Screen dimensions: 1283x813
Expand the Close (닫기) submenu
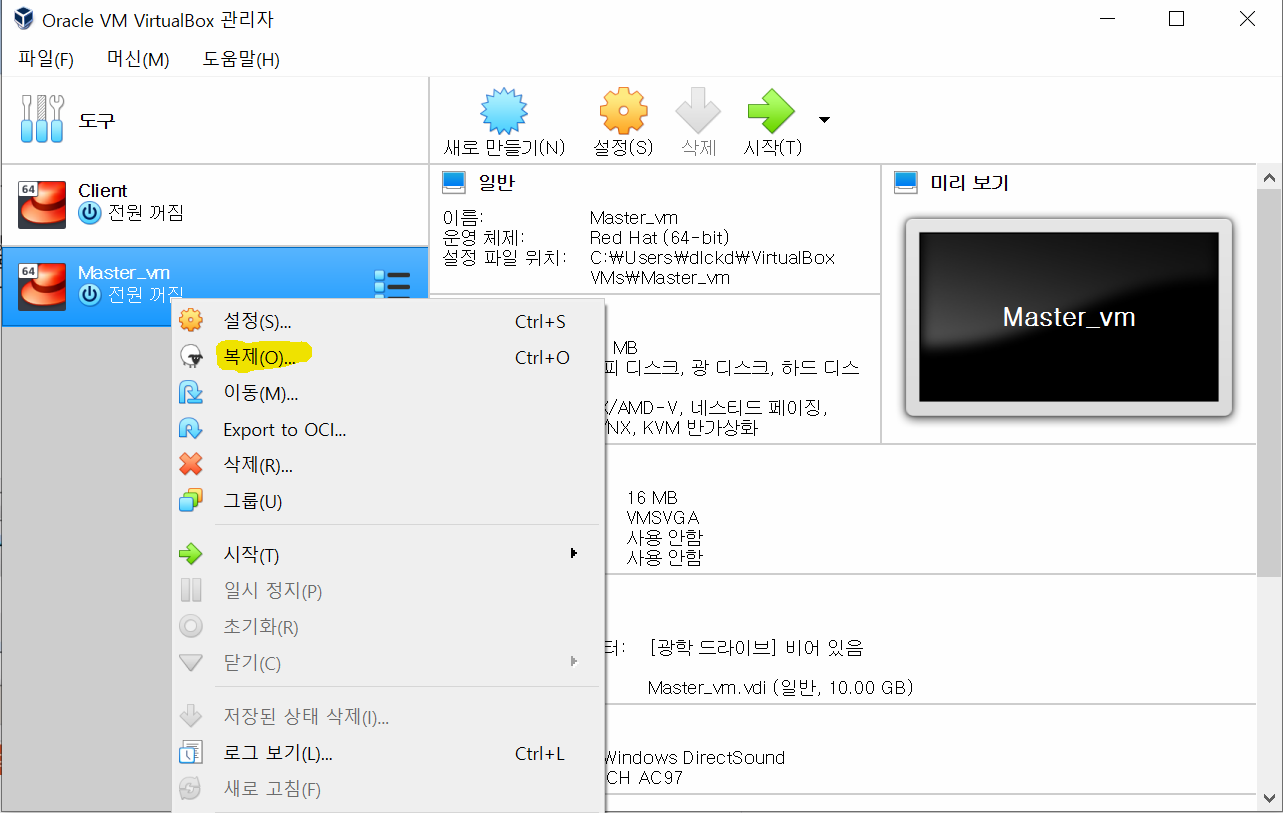coord(388,663)
